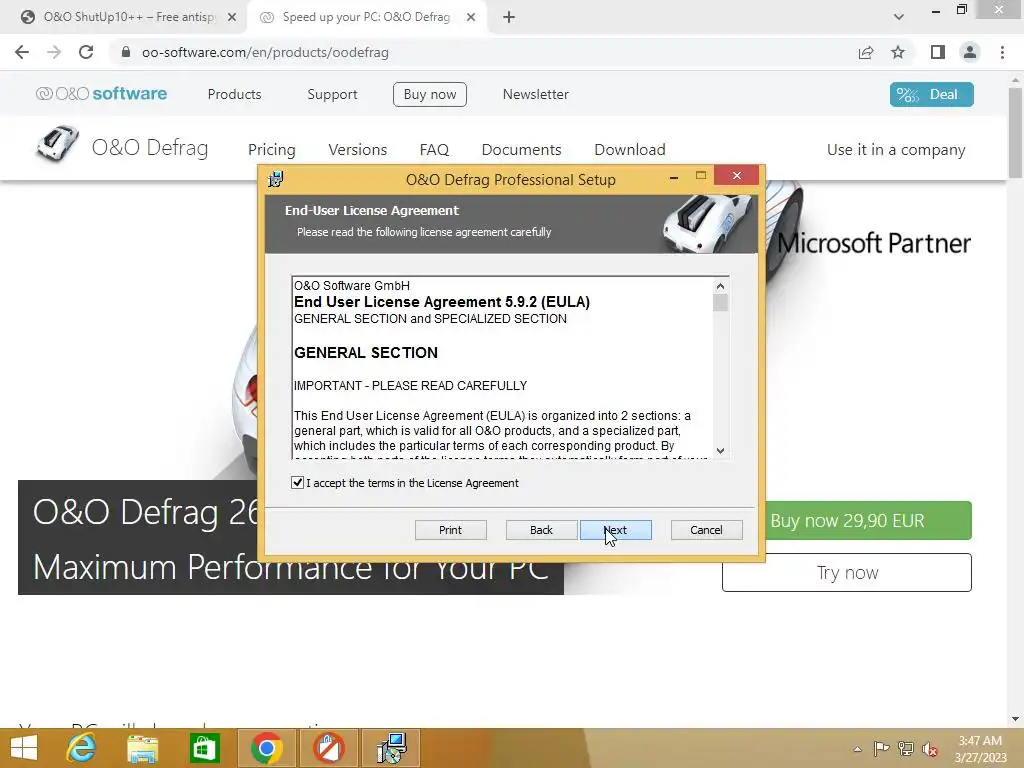Select the Speed up your PC tab

(x=366, y=18)
